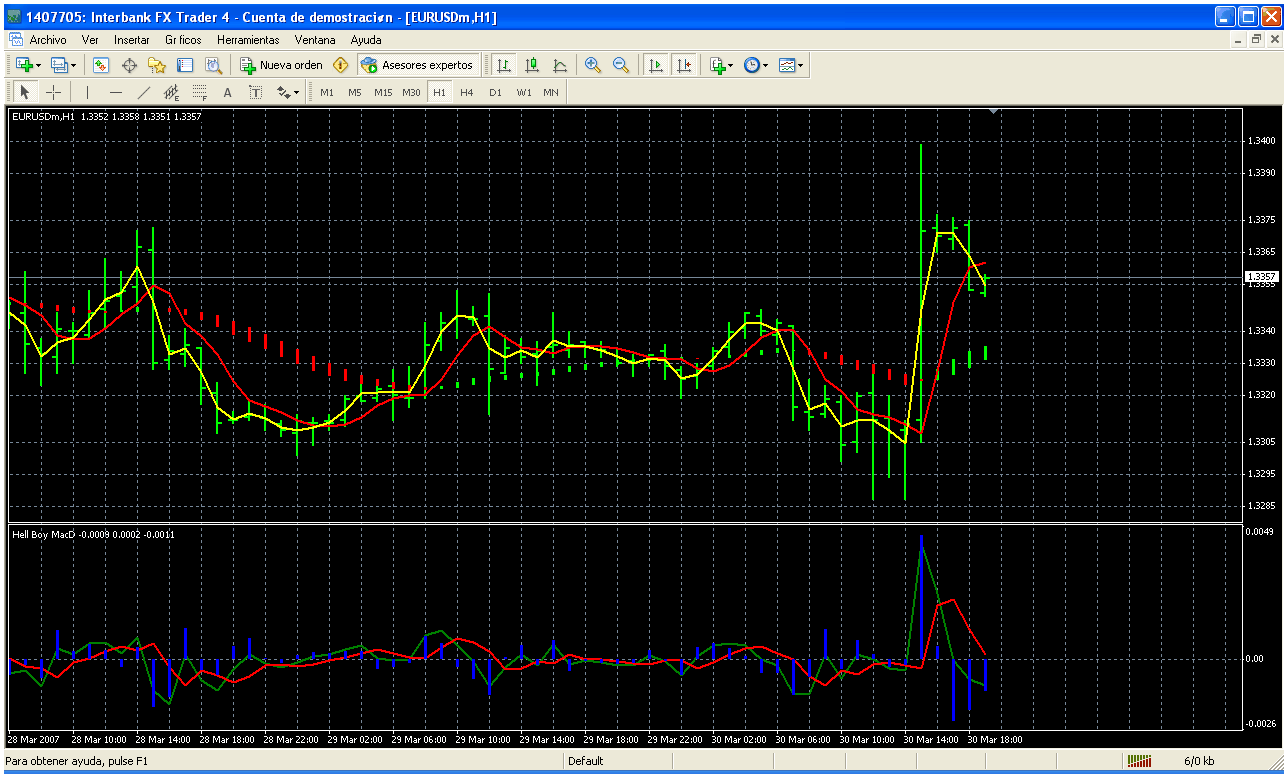Screen dimensions: 1288x774
Task: Select the text label 'A' tool
Action: [x=227, y=92]
